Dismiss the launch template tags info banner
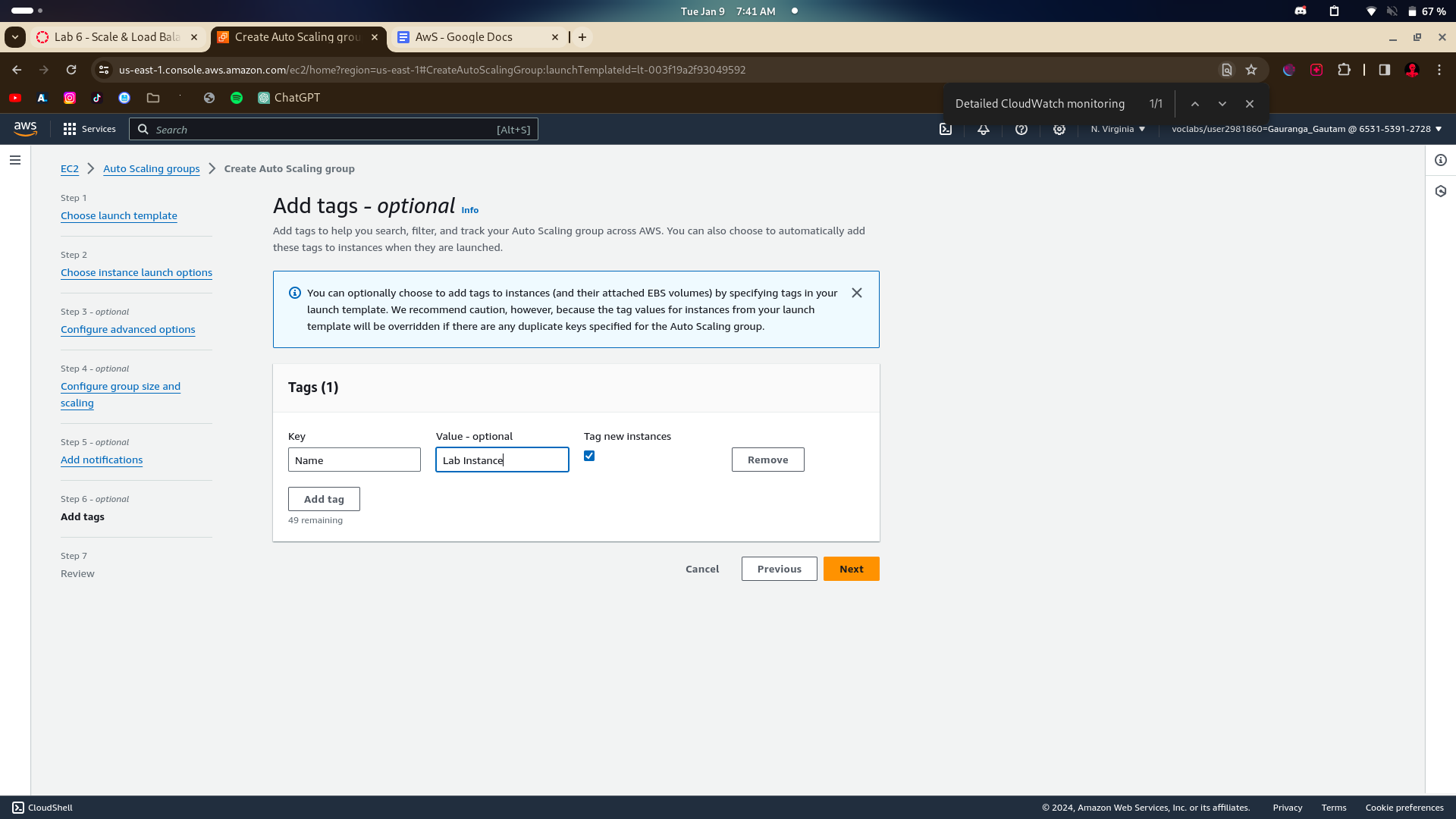This screenshot has height=819, width=1456. point(857,293)
